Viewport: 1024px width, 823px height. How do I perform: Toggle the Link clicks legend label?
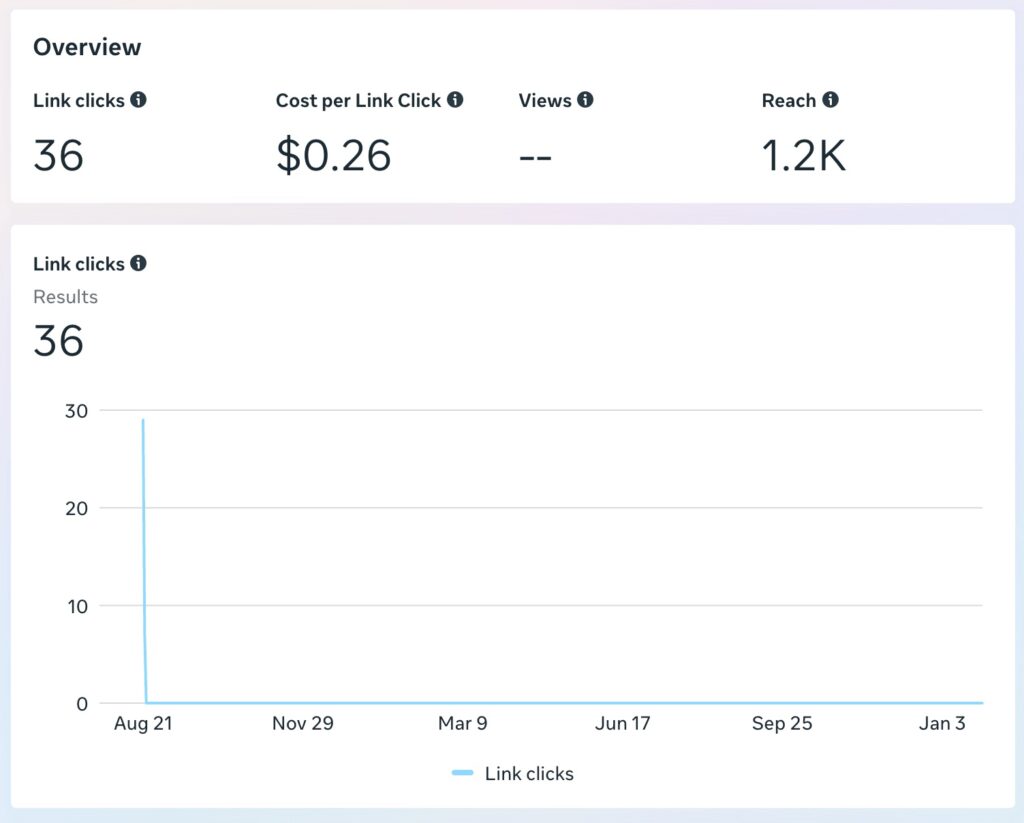pos(529,774)
